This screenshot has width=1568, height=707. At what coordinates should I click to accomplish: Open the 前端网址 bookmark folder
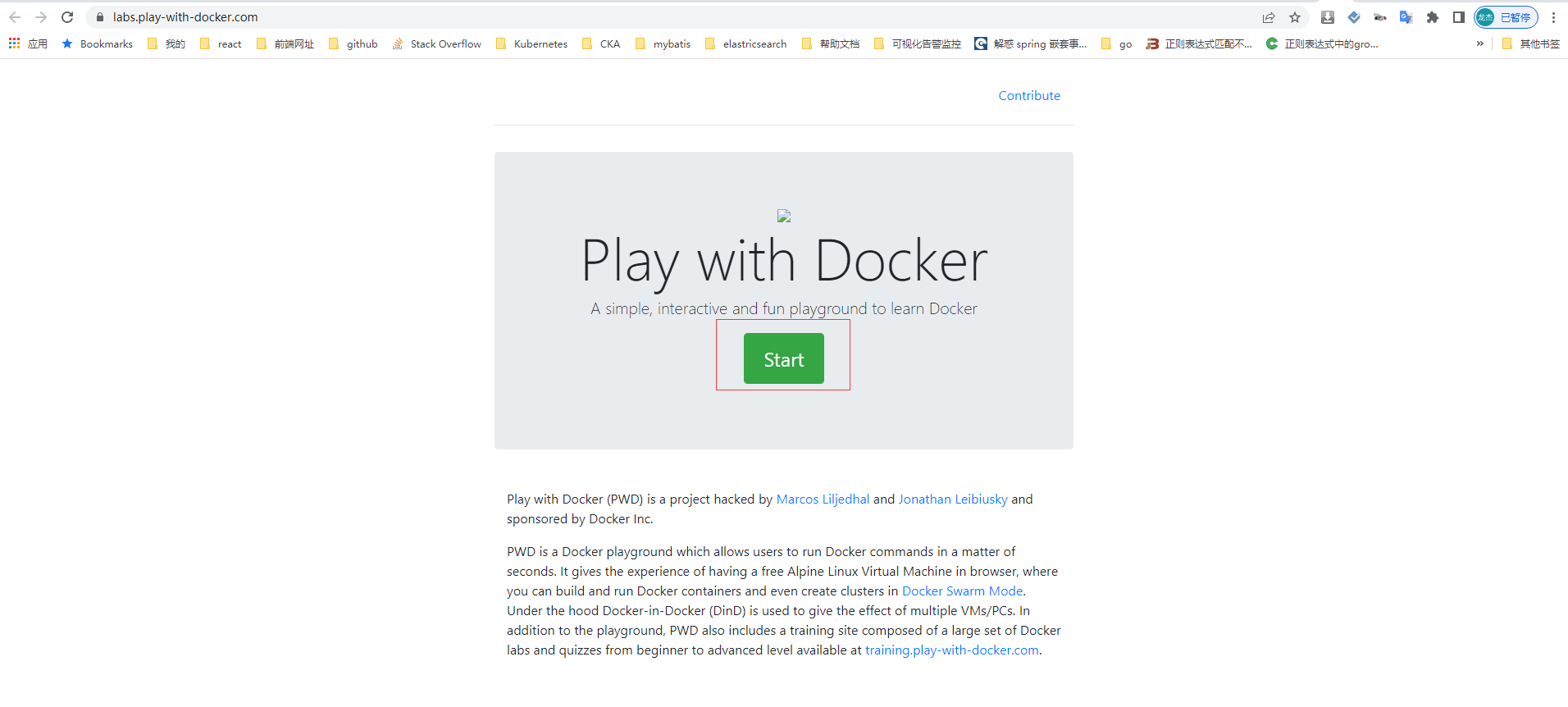coord(285,44)
